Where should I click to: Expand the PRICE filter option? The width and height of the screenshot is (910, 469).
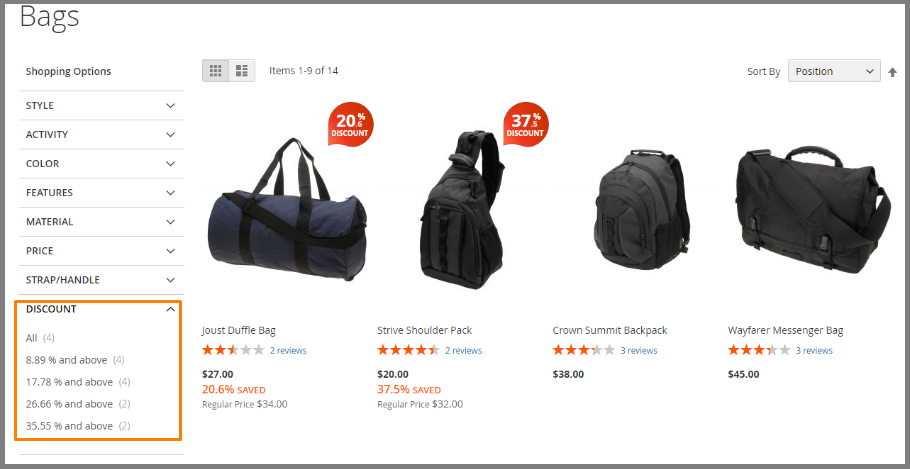pyautogui.click(x=101, y=251)
